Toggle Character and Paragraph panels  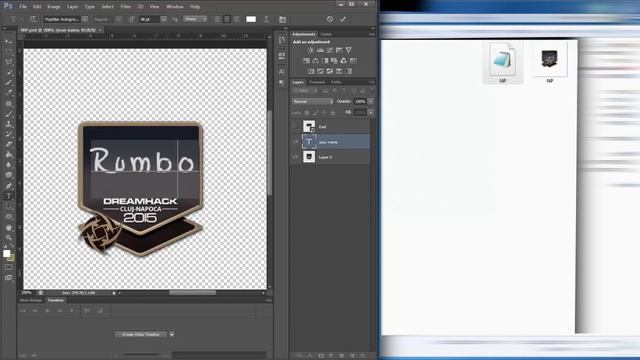click(x=282, y=19)
